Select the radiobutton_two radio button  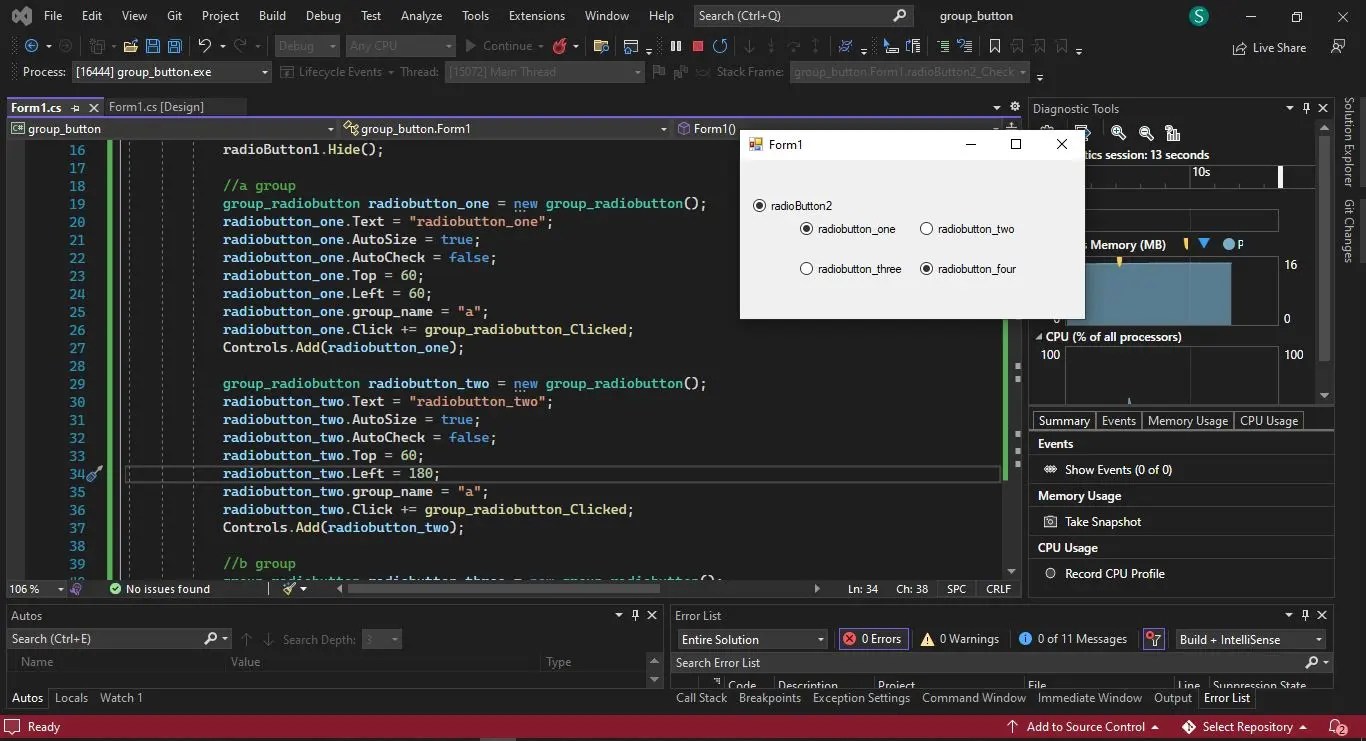(x=925, y=228)
